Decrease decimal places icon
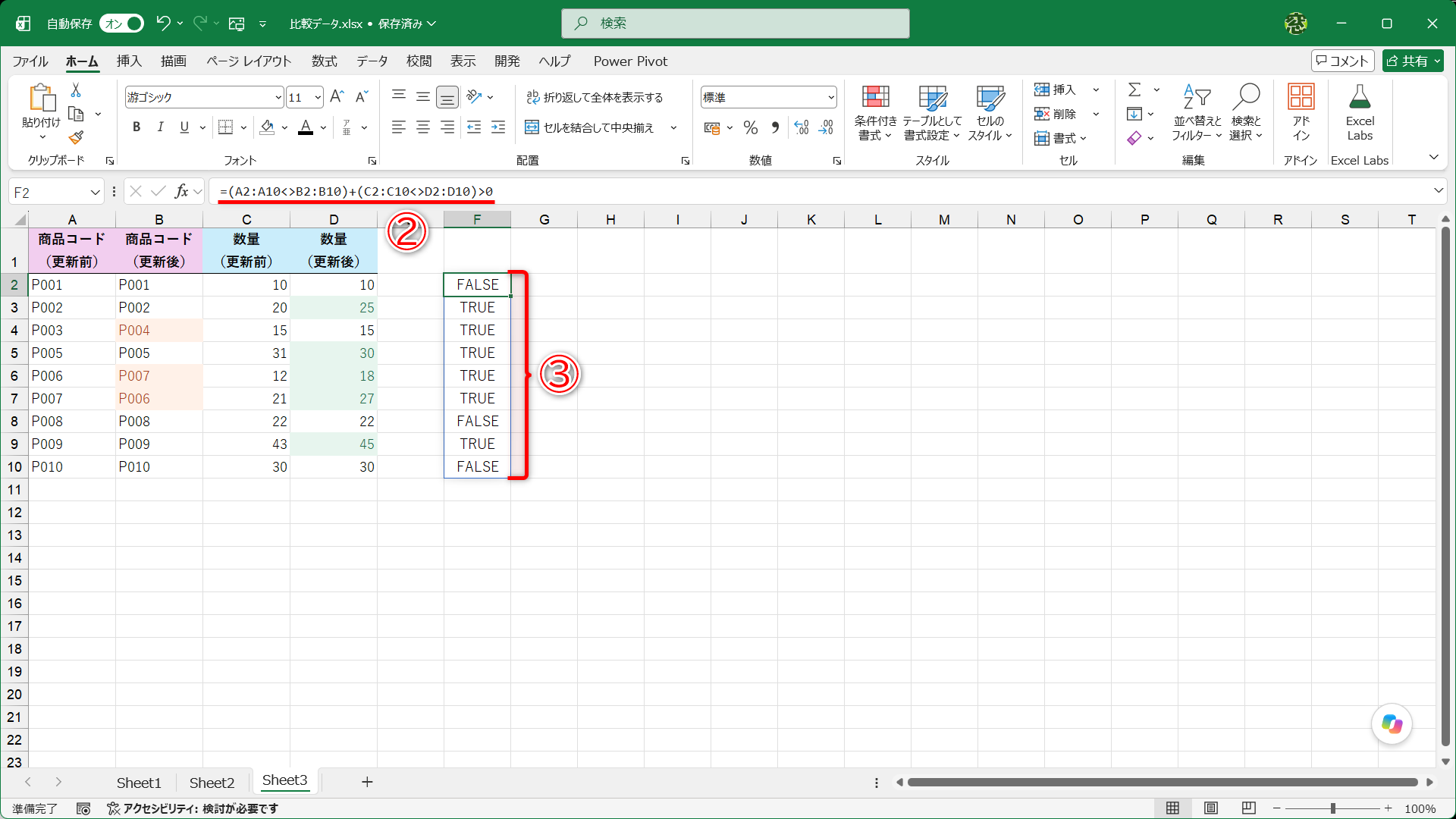Viewport: 1456px width, 819px height. pyautogui.click(x=826, y=127)
